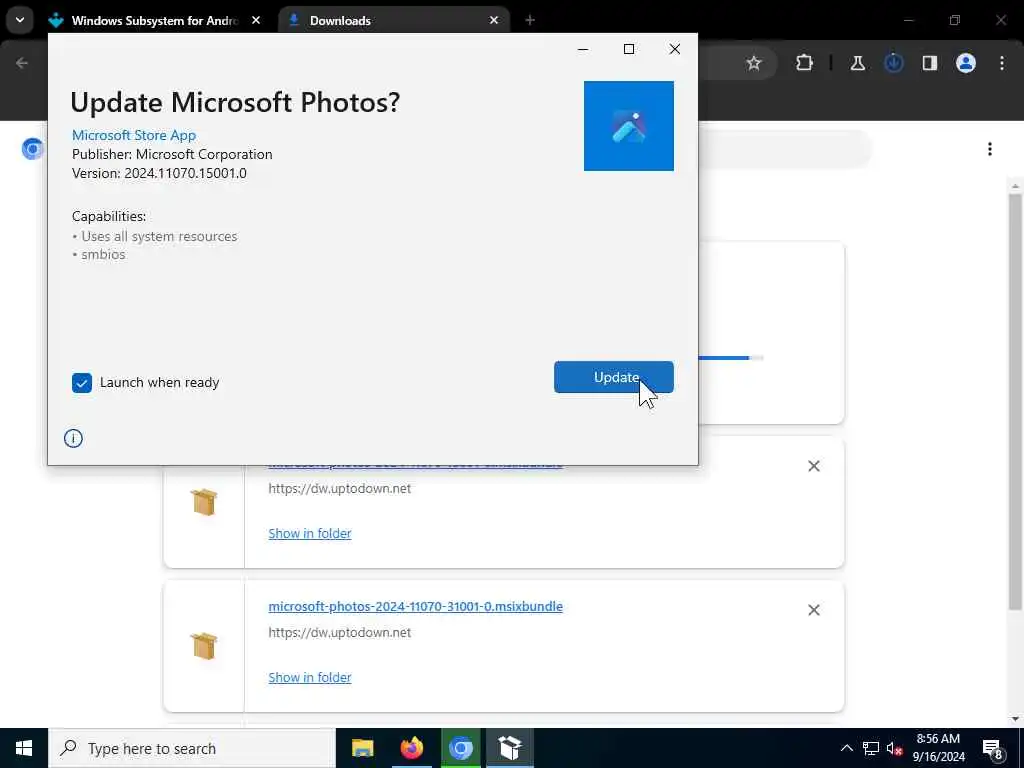Show in folder for the 31001-0 msixbundle
This screenshot has width=1024, height=768.
(310, 677)
